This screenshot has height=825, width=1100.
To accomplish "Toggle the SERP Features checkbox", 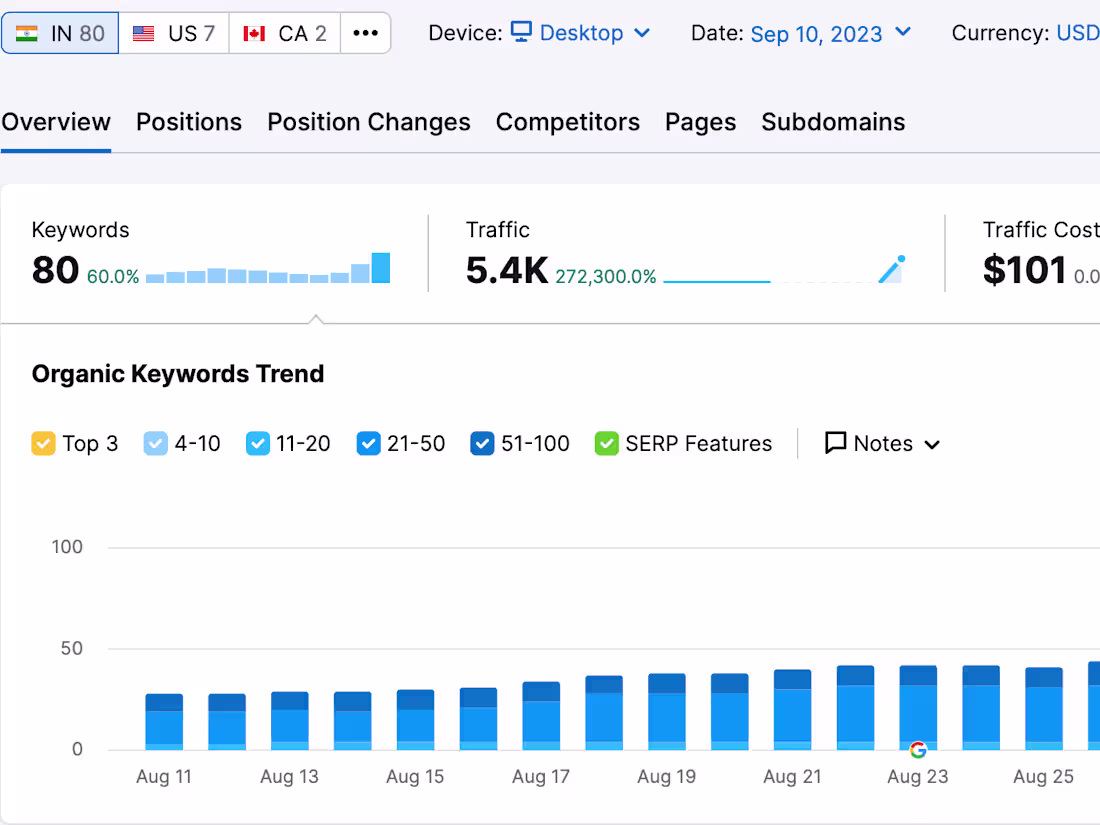I will (607, 442).
